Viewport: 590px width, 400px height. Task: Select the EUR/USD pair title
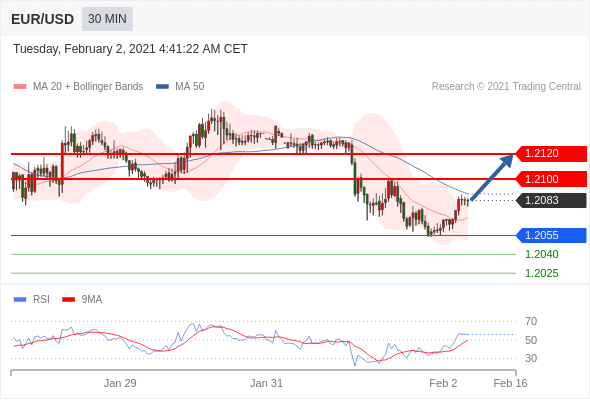click(43, 19)
